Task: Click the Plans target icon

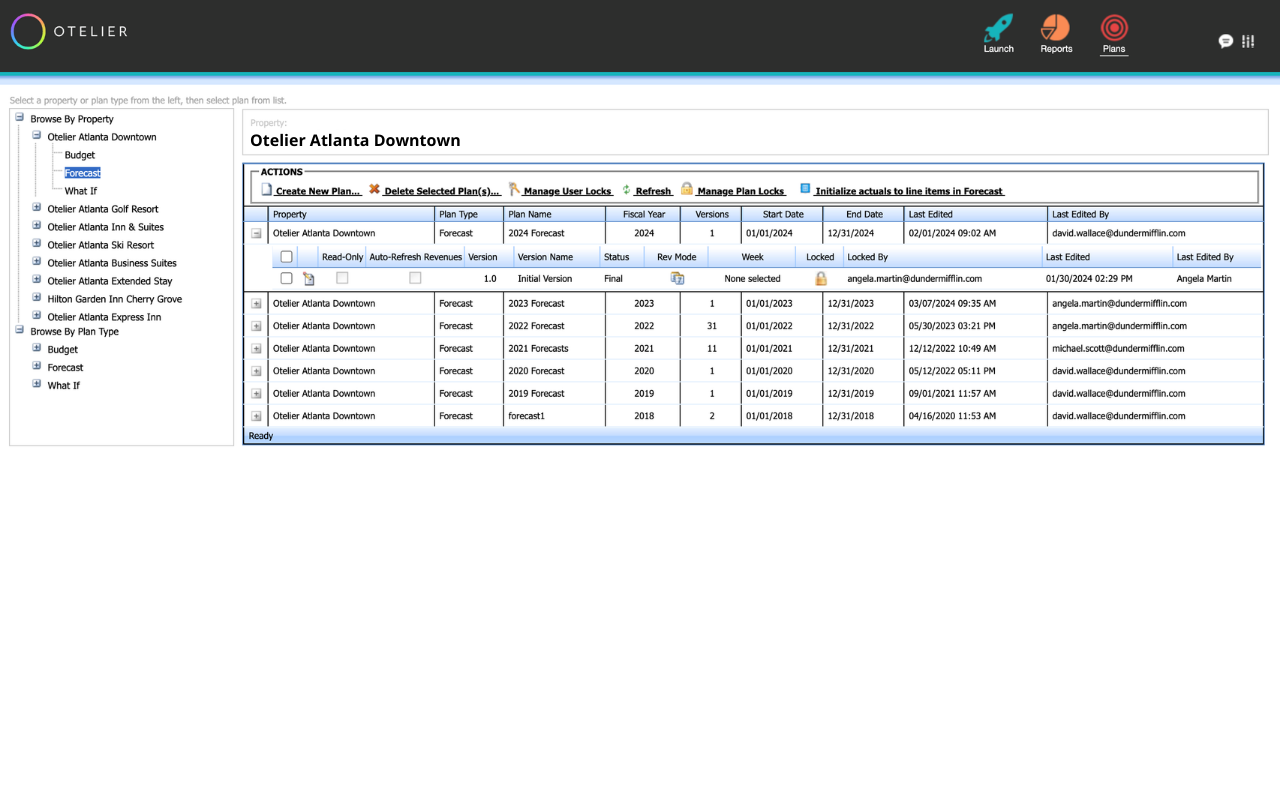Action: pyautogui.click(x=1113, y=28)
